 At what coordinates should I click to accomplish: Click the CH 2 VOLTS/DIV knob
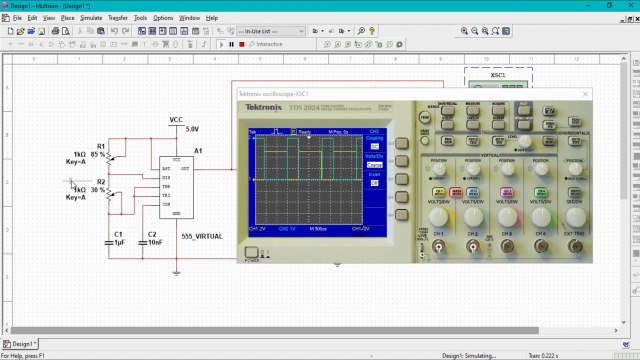click(473, 217)
